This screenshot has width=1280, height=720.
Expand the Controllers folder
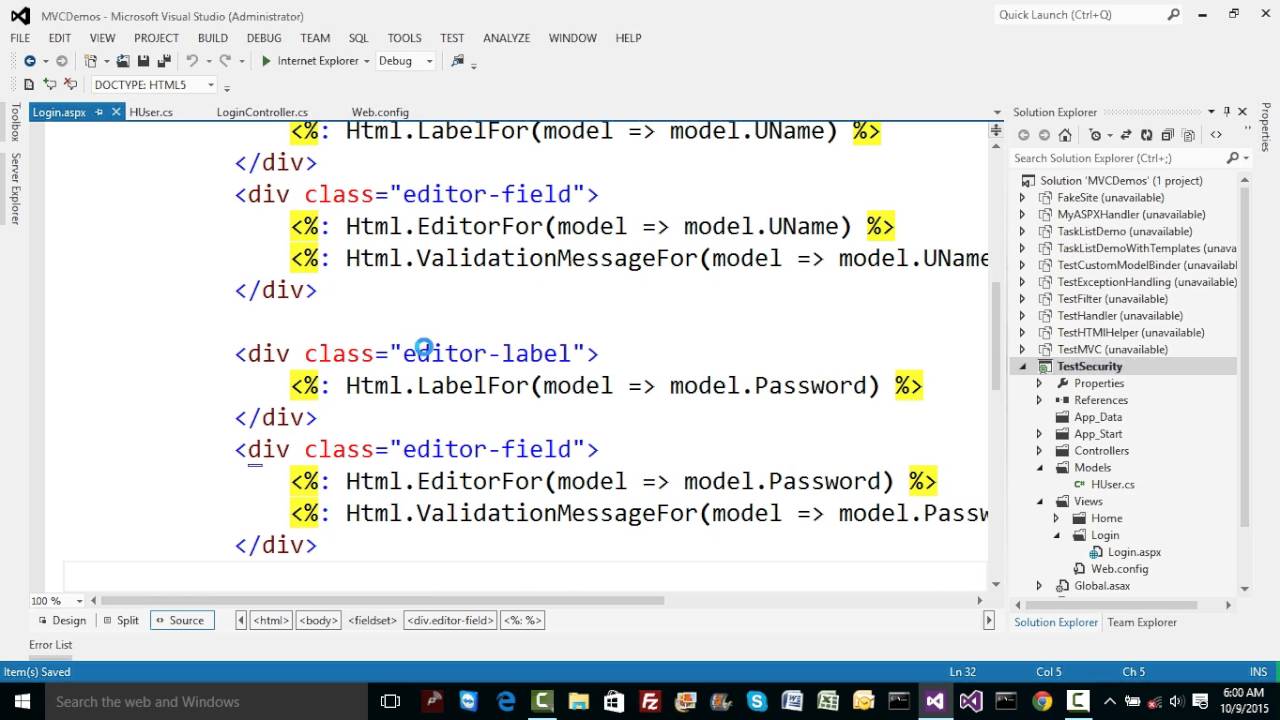pyautogui.click(x=1039, y=451)
